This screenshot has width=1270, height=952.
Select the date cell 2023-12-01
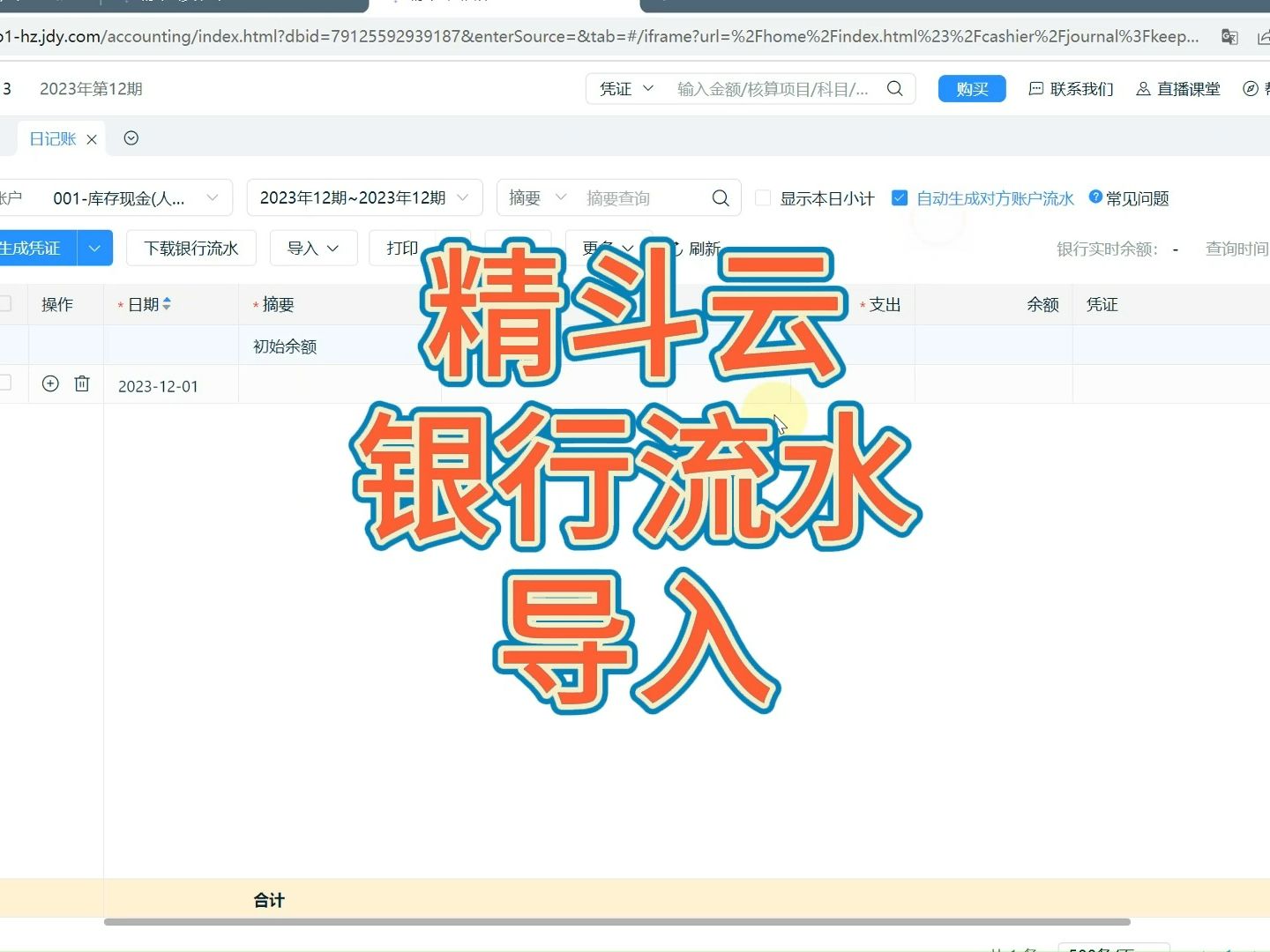point(159,386)
